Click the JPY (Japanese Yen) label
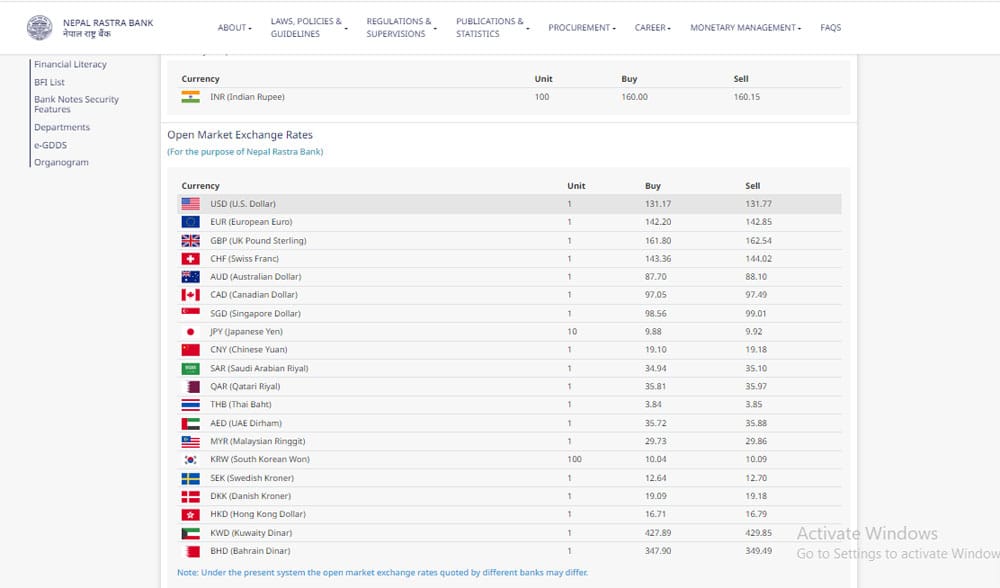 pos(246,332)
